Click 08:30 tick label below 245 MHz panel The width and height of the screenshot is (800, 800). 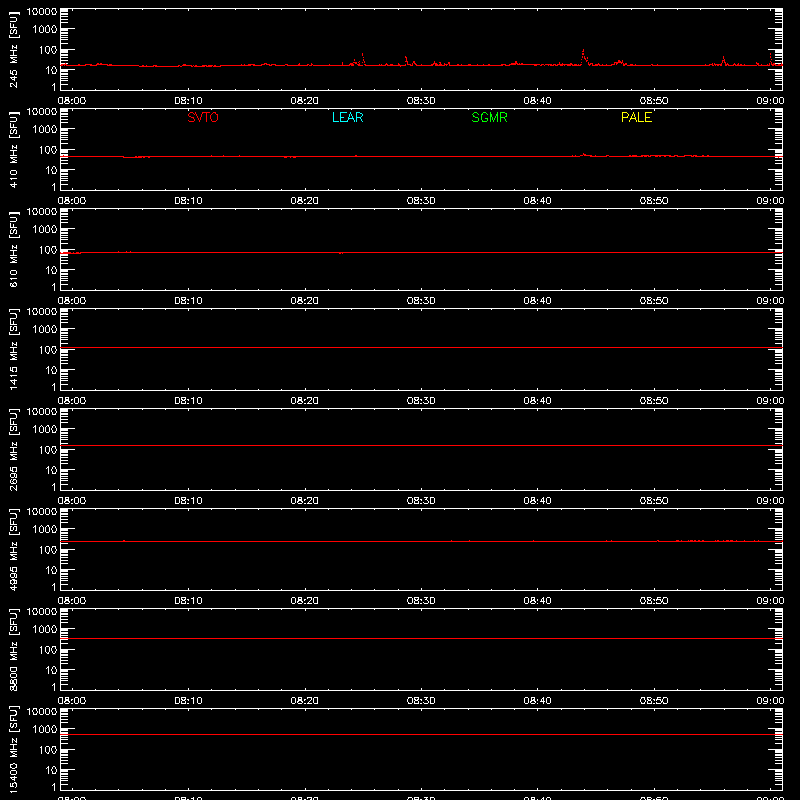(421, 101)
